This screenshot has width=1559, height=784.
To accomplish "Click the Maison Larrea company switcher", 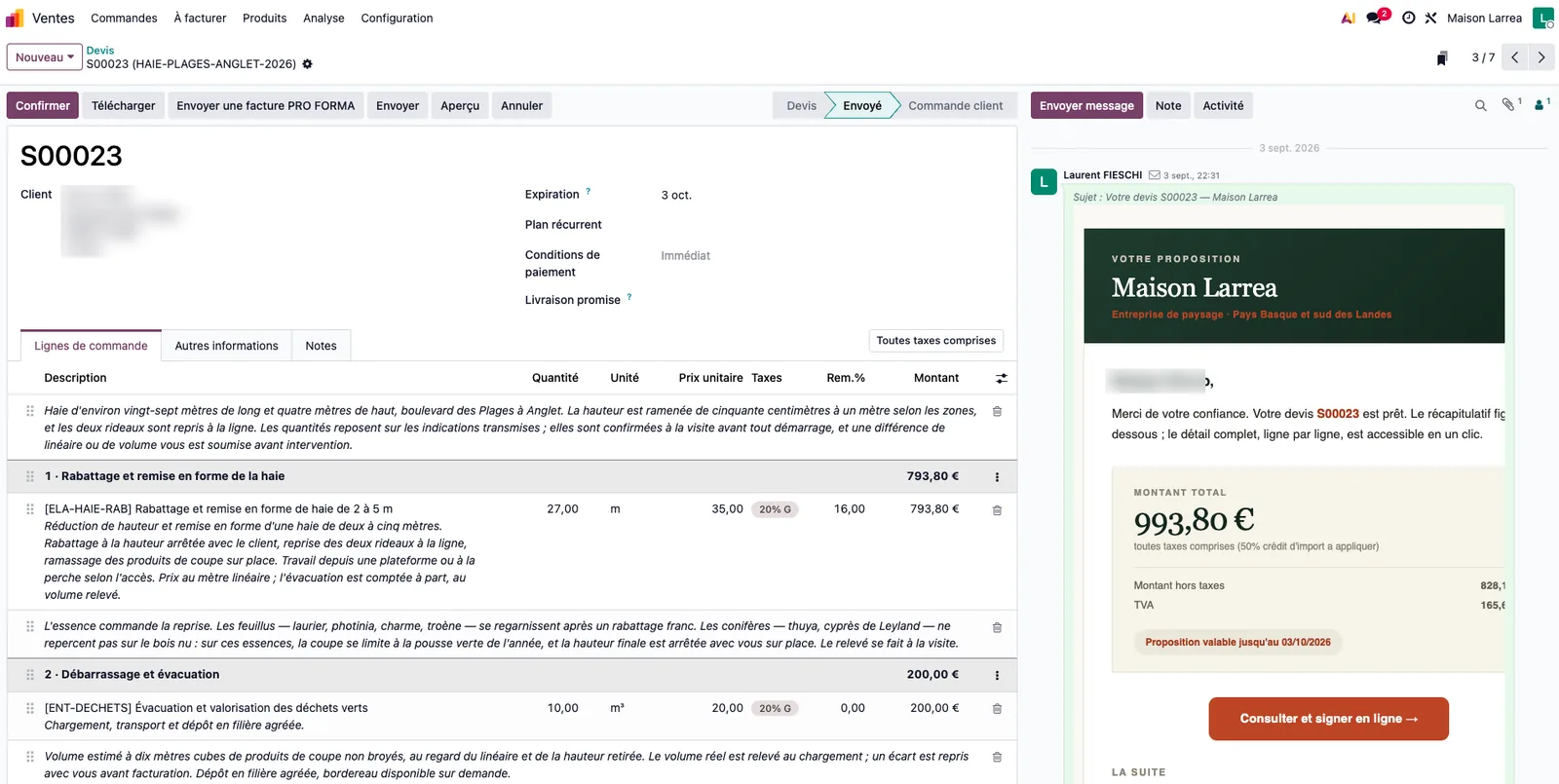I will tap(1484, 18).
